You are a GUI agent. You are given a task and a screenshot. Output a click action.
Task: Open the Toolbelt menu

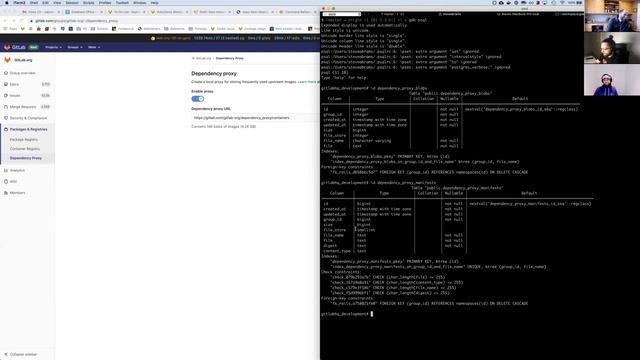(122, 3)
